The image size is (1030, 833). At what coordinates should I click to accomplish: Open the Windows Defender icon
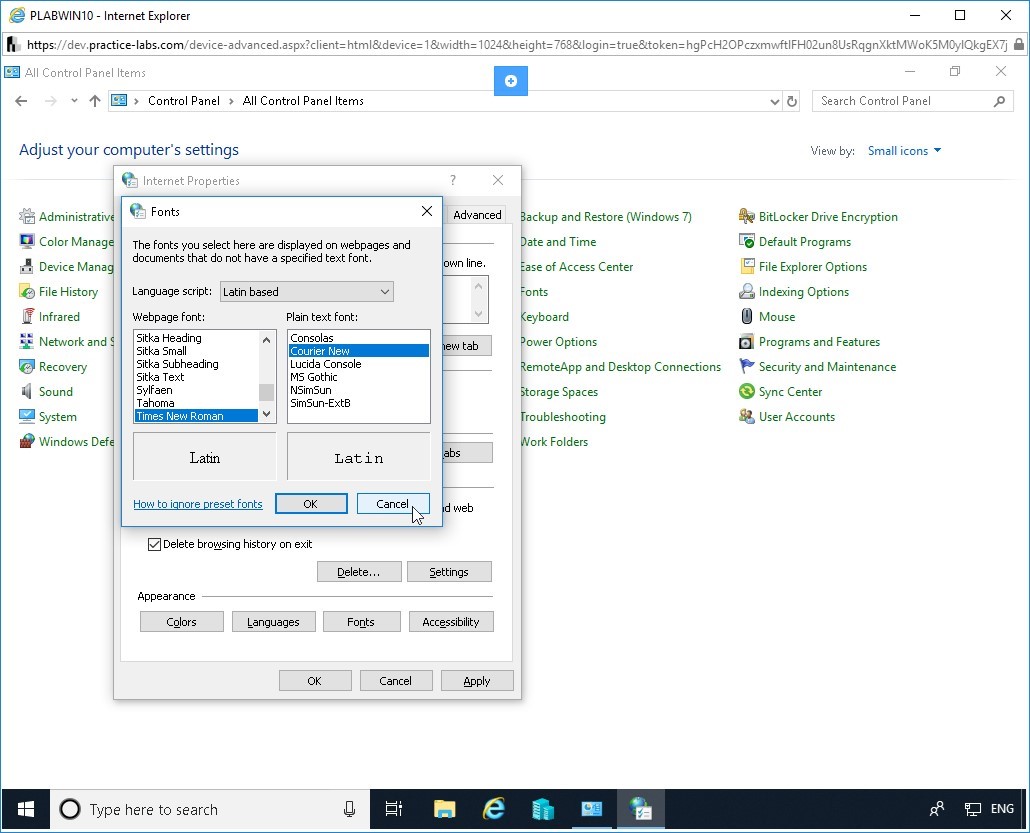[27, 441]
